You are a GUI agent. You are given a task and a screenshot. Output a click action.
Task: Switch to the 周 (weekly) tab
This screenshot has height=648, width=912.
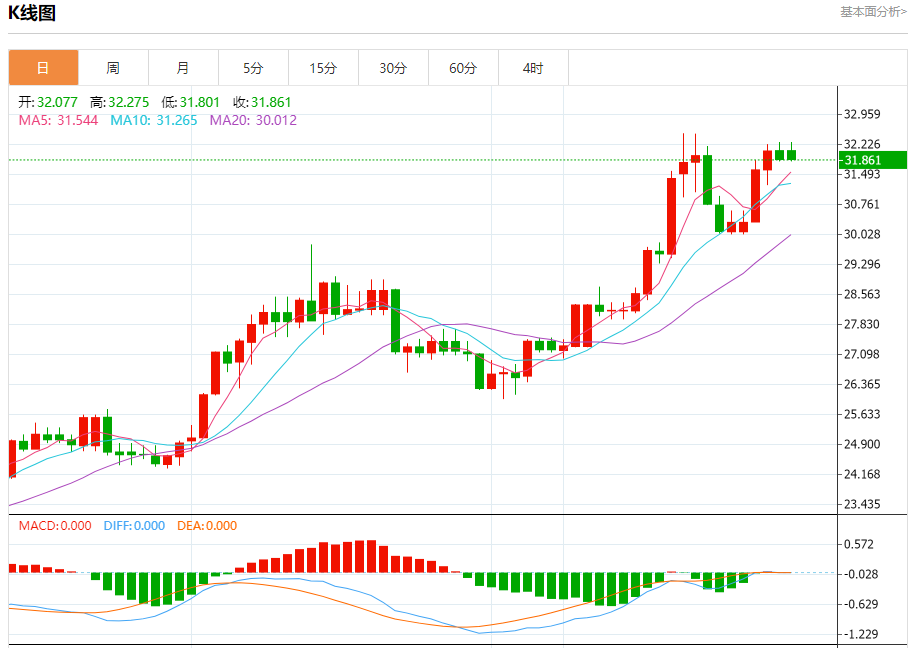[113, 68]
